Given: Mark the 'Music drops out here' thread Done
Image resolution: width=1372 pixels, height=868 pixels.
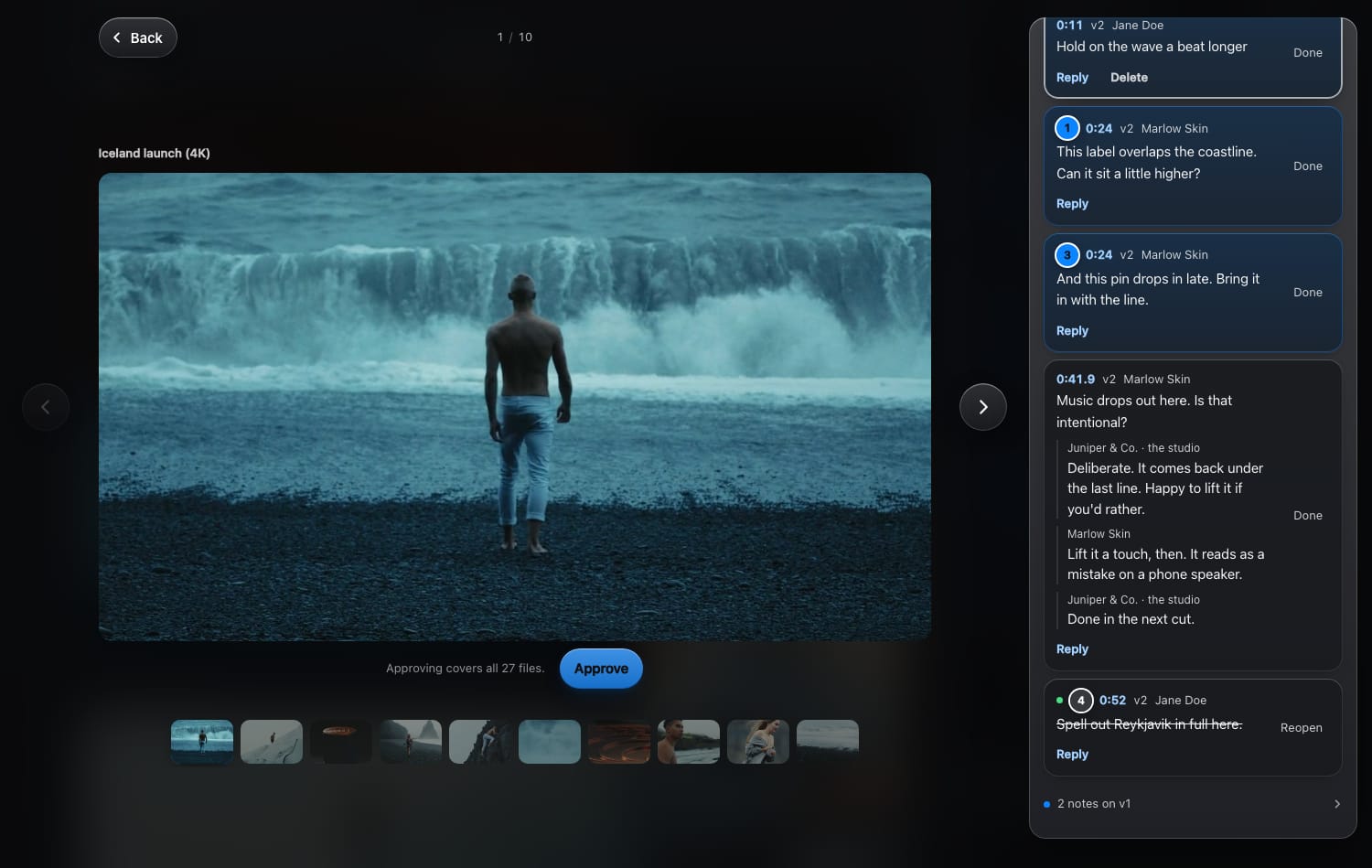Looking at the screenshot, I should click(1308, 516).
